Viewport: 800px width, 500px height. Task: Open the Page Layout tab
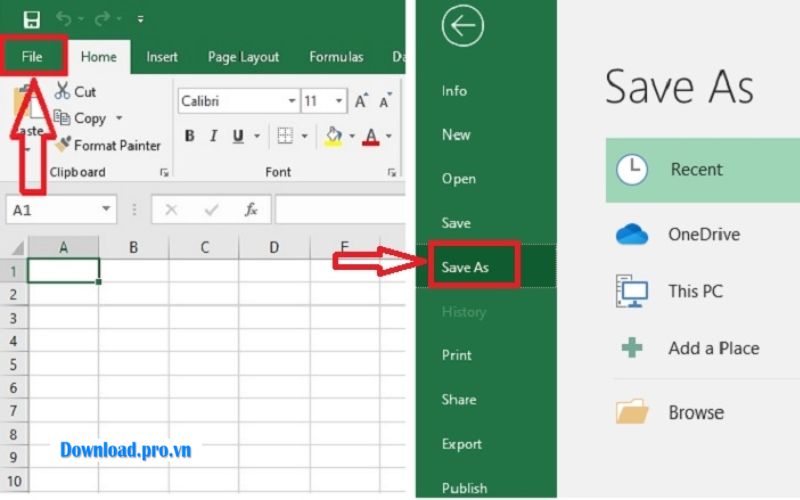pos(243,57)
